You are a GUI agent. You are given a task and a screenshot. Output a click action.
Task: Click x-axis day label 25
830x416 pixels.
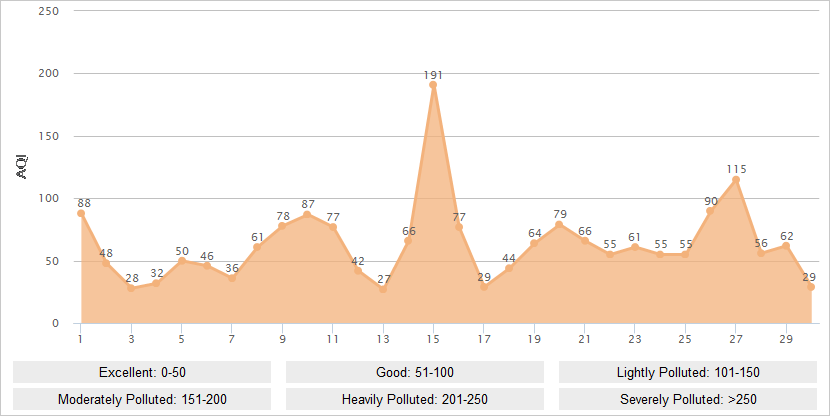coord(685,339)
